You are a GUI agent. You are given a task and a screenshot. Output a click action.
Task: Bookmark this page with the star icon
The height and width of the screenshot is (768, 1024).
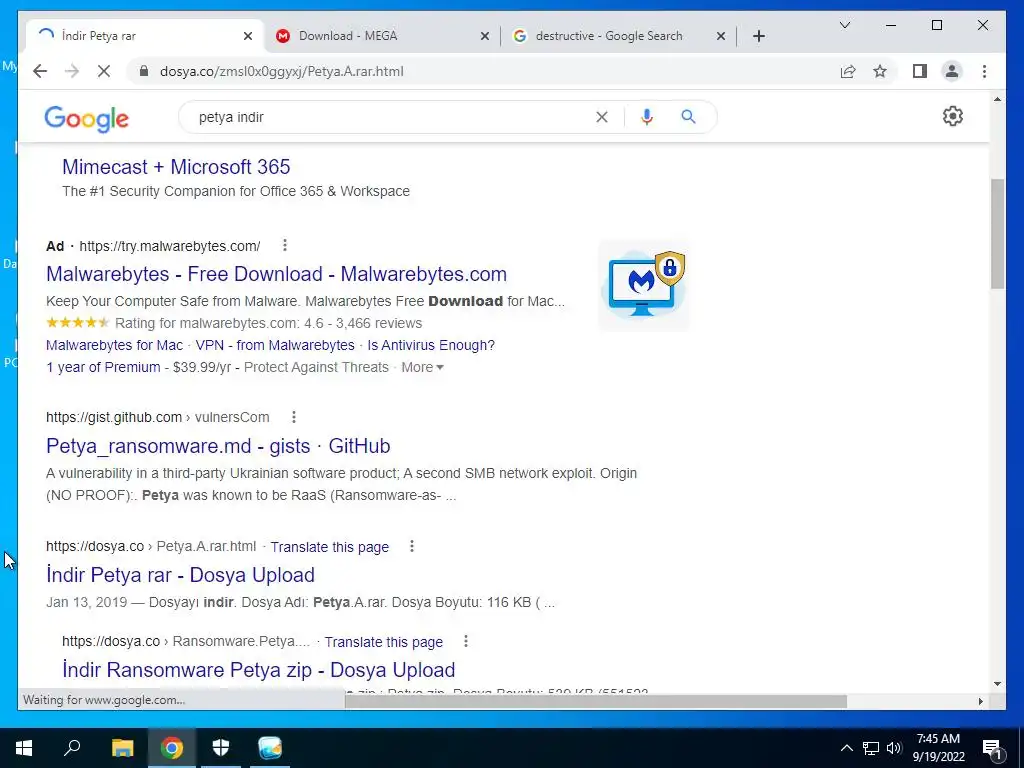(x=880, y=71)
